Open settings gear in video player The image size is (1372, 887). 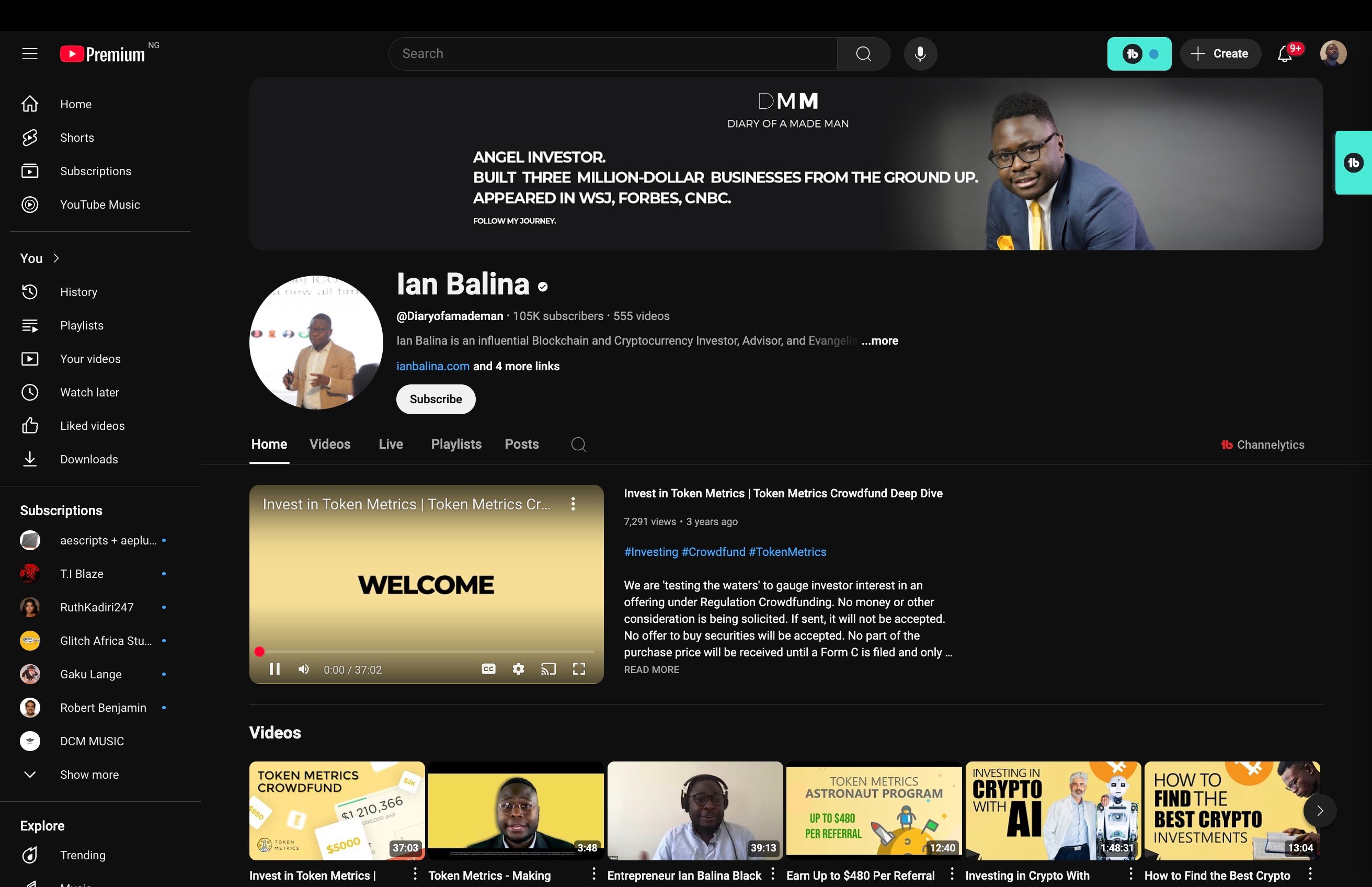click(x=518, y=669)
